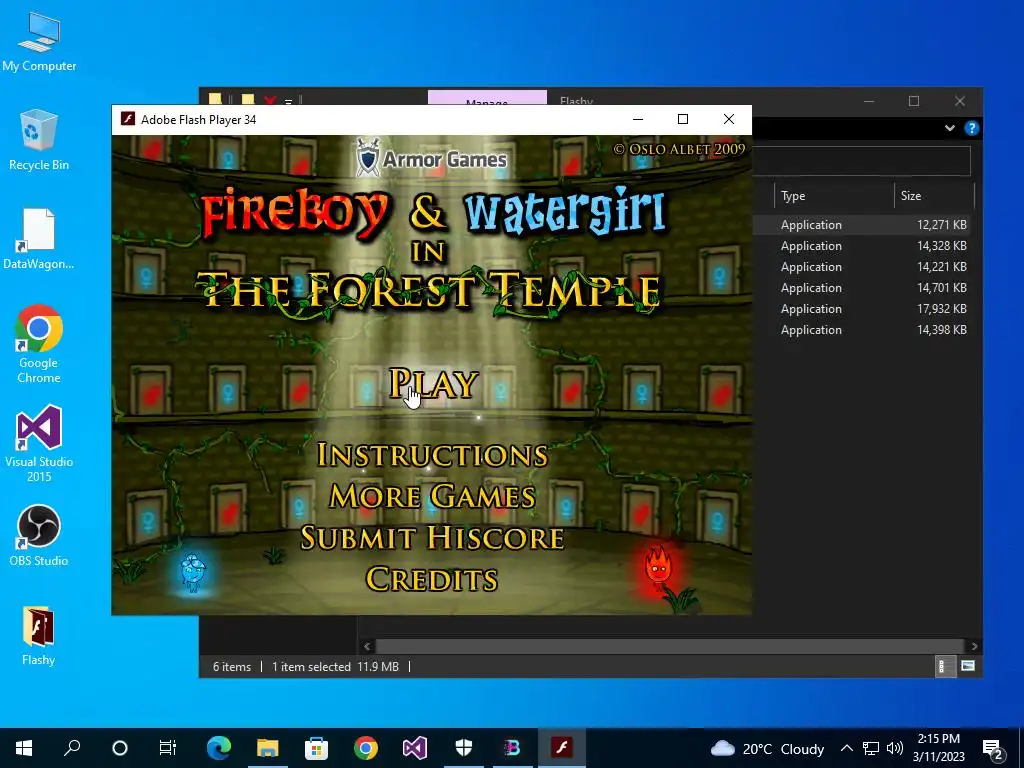The width and height of the screenshot is (1024, 768).
Task: Open taskbar Search magnifier
Action: click(x=72, y=748)
